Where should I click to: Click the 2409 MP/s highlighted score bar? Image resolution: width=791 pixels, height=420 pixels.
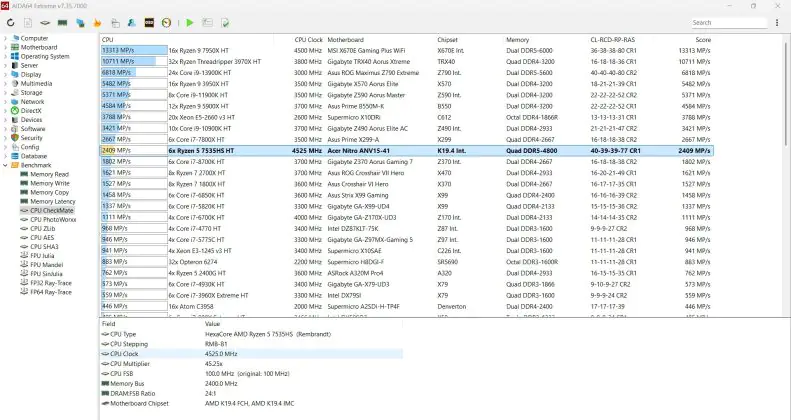pyautogui.click(x=134, y=150)
